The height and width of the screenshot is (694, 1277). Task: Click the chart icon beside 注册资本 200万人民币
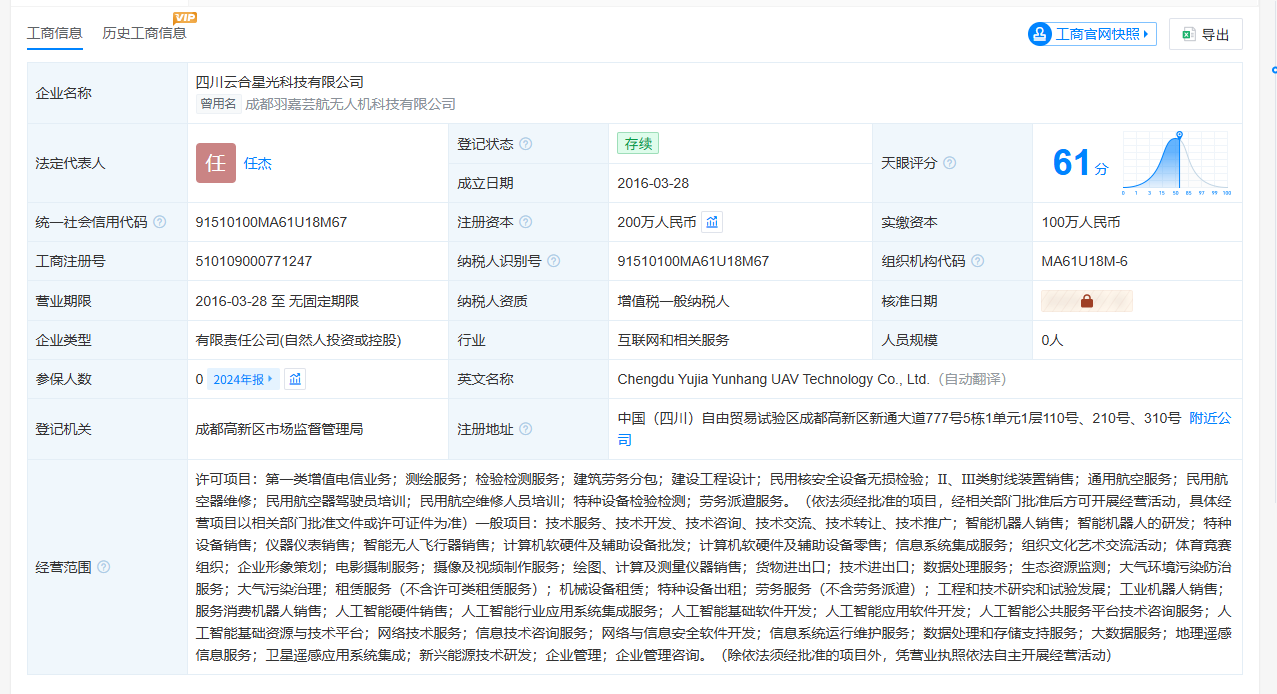click(711, 222)
